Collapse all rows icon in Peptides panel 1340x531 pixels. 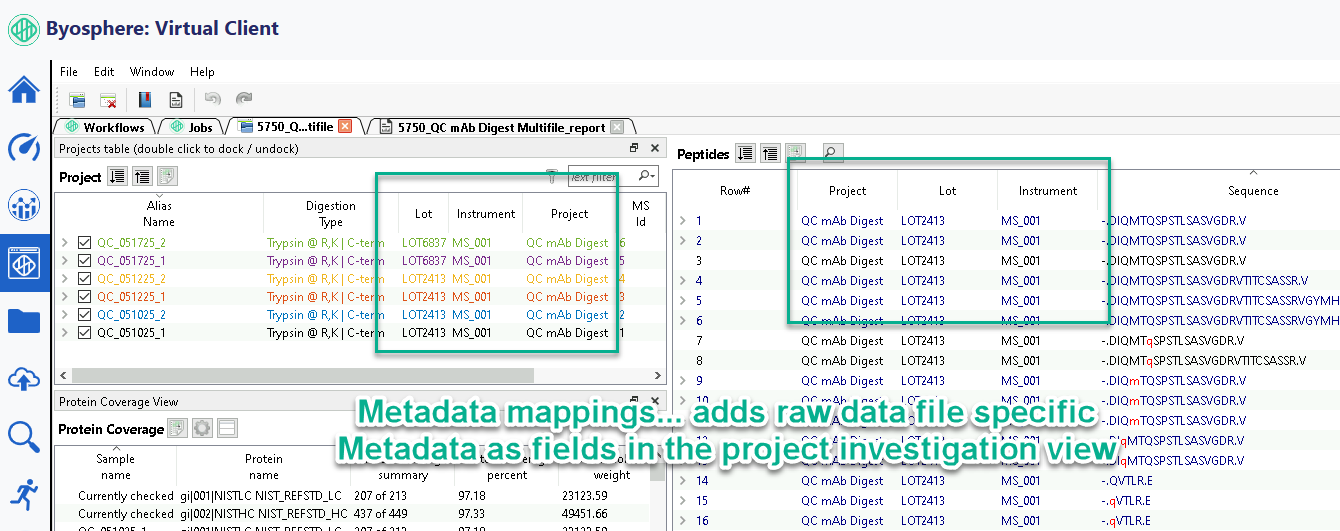coord(770,153)
